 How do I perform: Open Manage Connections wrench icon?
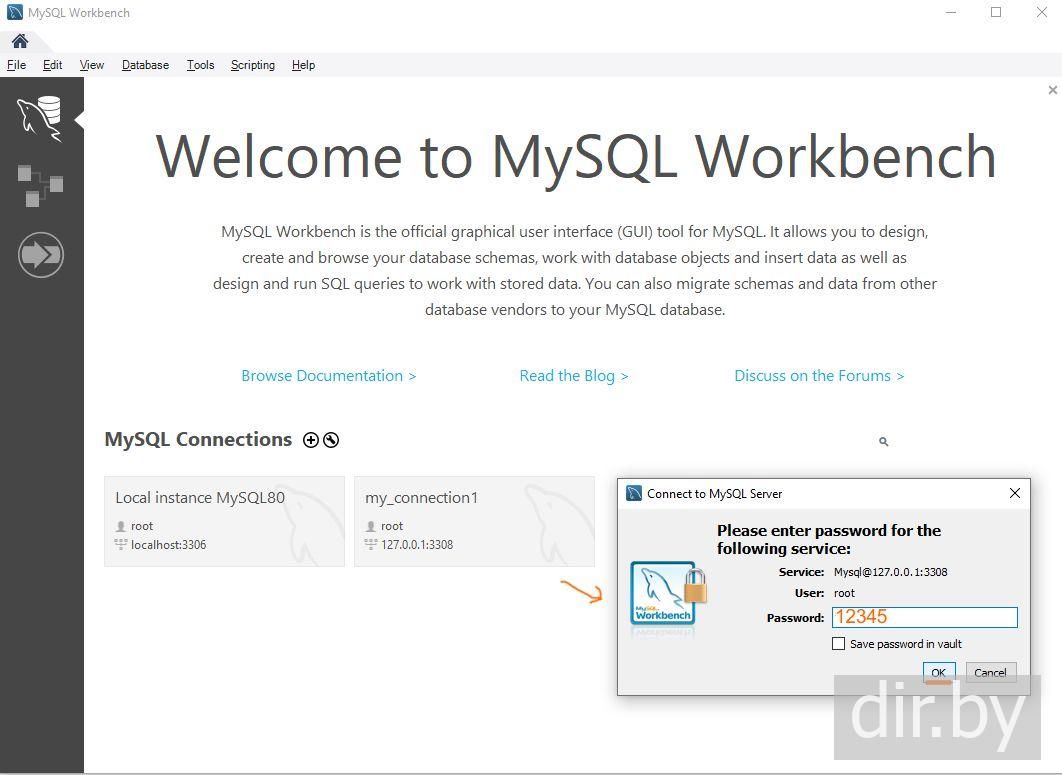pyautogui.click(x=331, y=440)
